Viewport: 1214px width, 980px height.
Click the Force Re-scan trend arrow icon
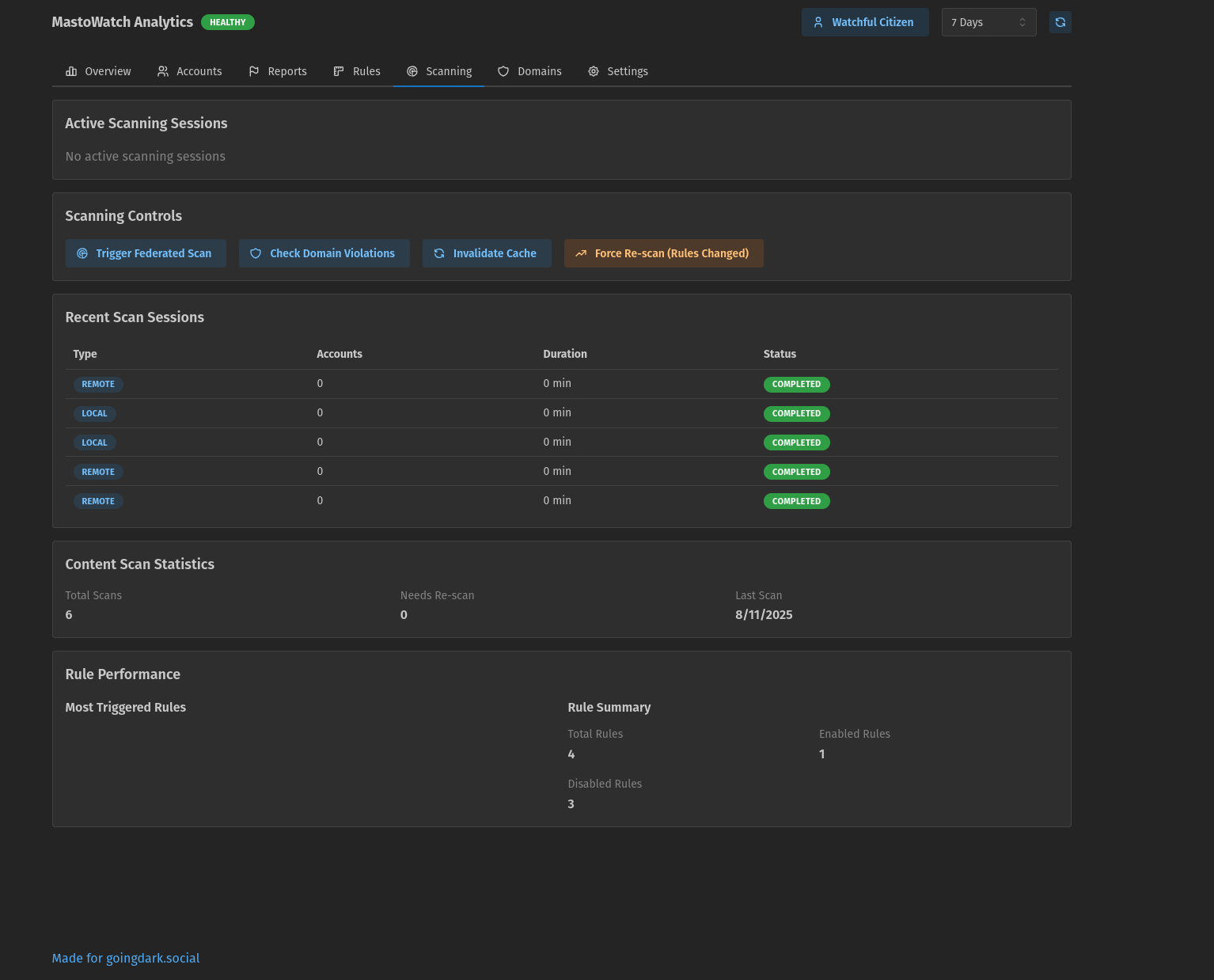pyautogui.click(x=581, y=253)
